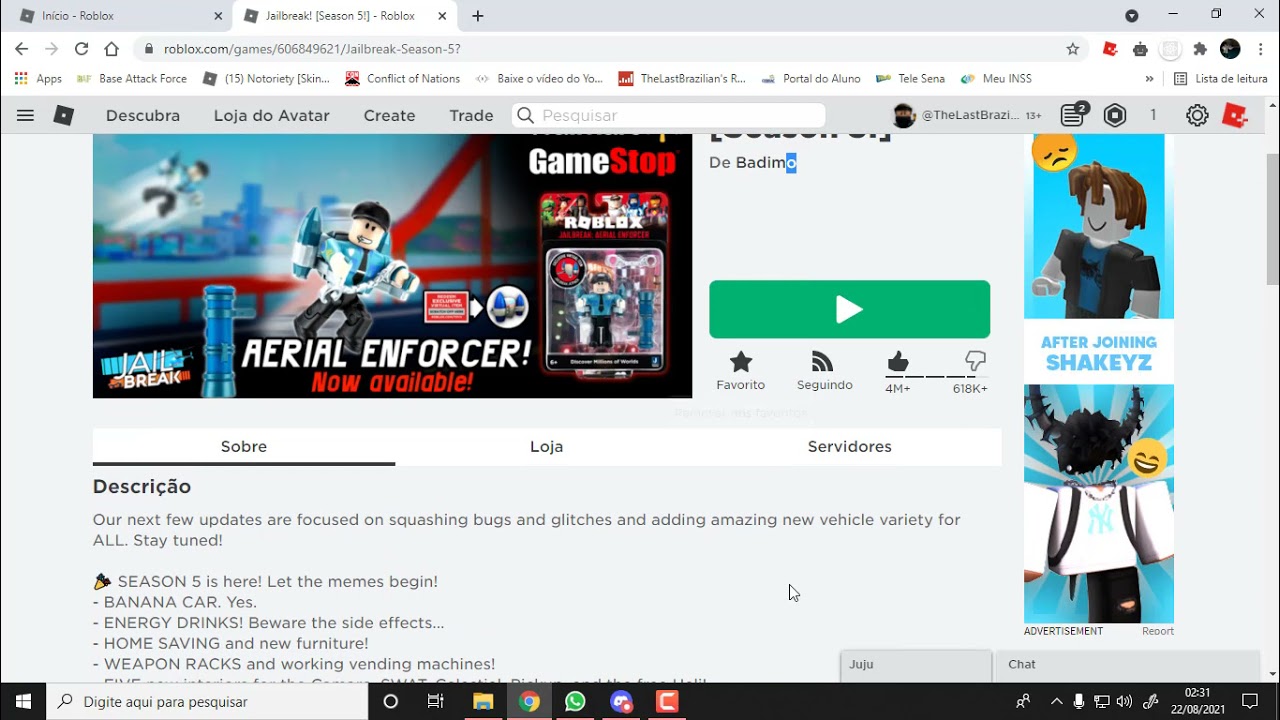1280x720 pixels.
Task: Open Lista de leitura reading list
Action: (x=1220, y=78)
